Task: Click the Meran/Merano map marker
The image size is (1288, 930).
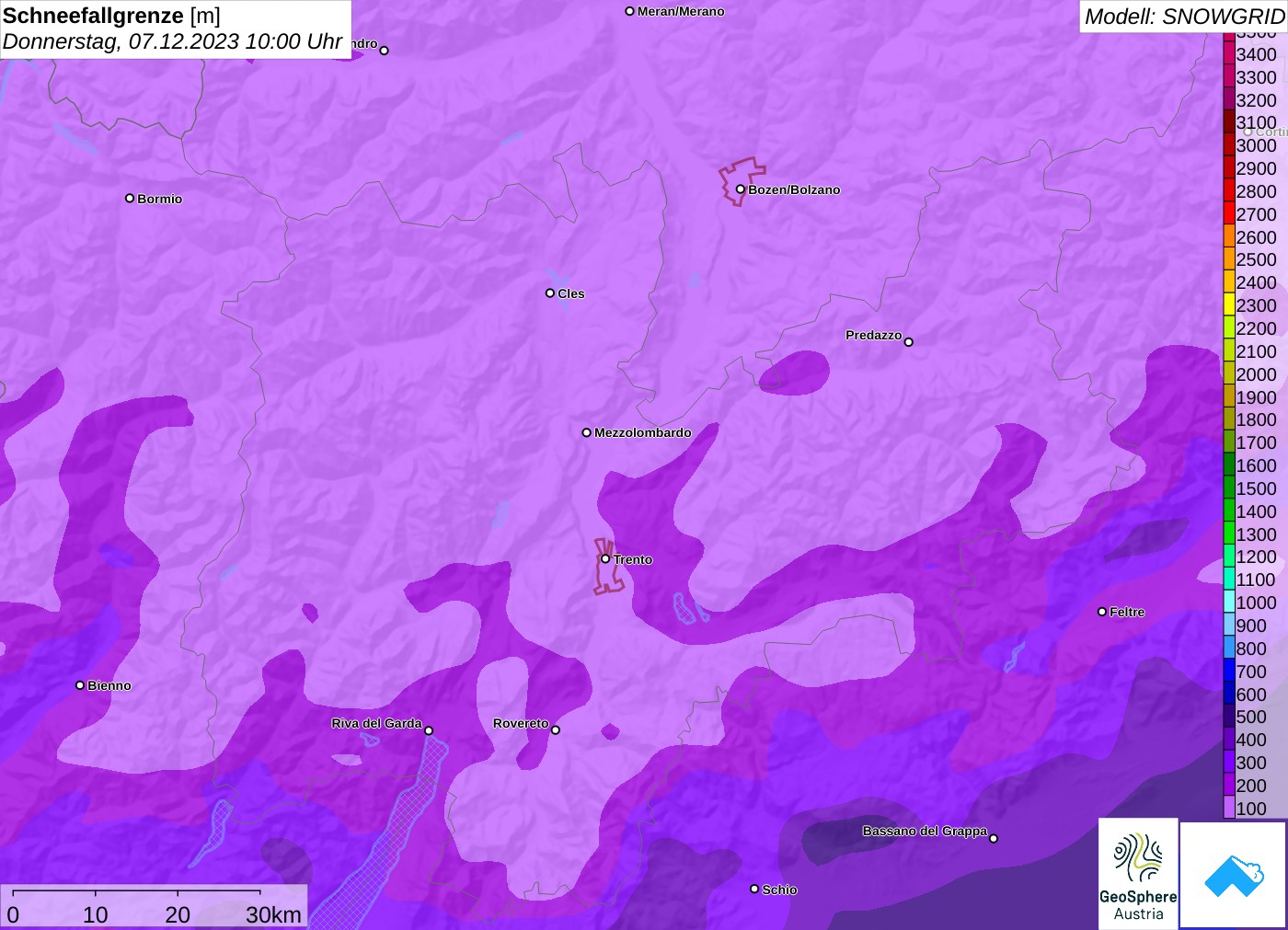Action: (x=629, y=12)
